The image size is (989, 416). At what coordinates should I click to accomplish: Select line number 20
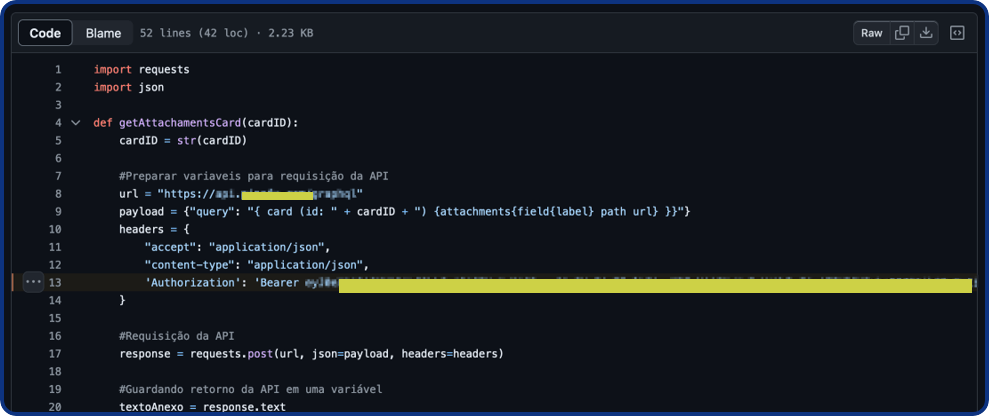pyautogui.click(x=56, y=407)
